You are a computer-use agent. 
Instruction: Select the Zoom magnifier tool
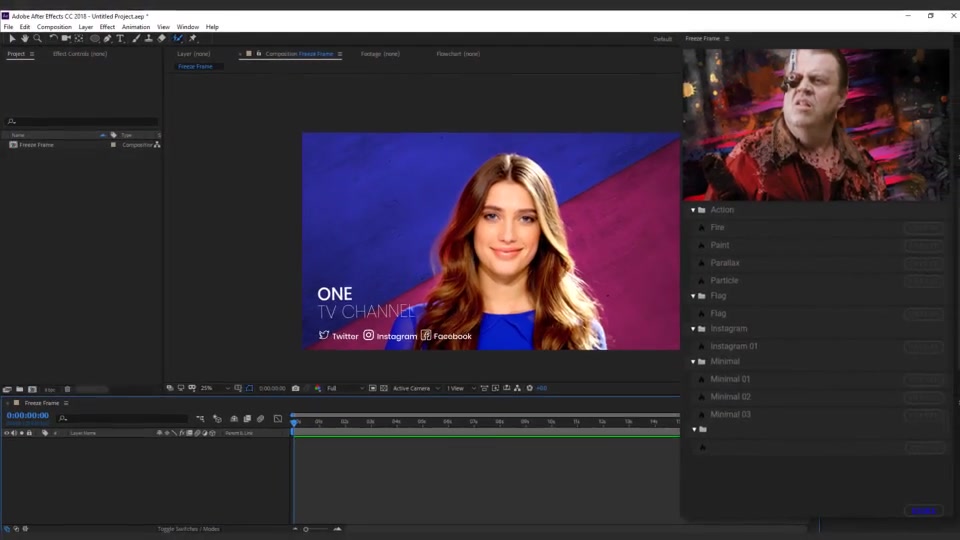point(37,38)
